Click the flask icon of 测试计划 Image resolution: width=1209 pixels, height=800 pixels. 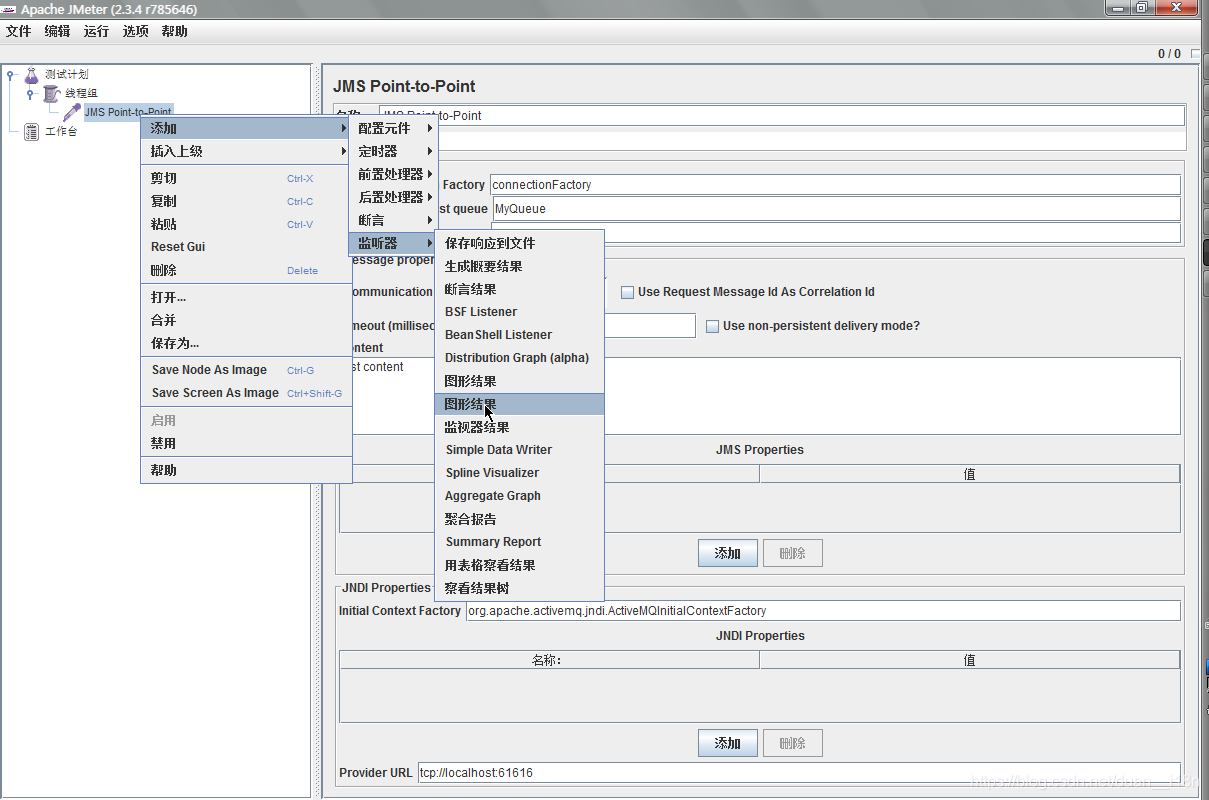[x=32, y=75]
